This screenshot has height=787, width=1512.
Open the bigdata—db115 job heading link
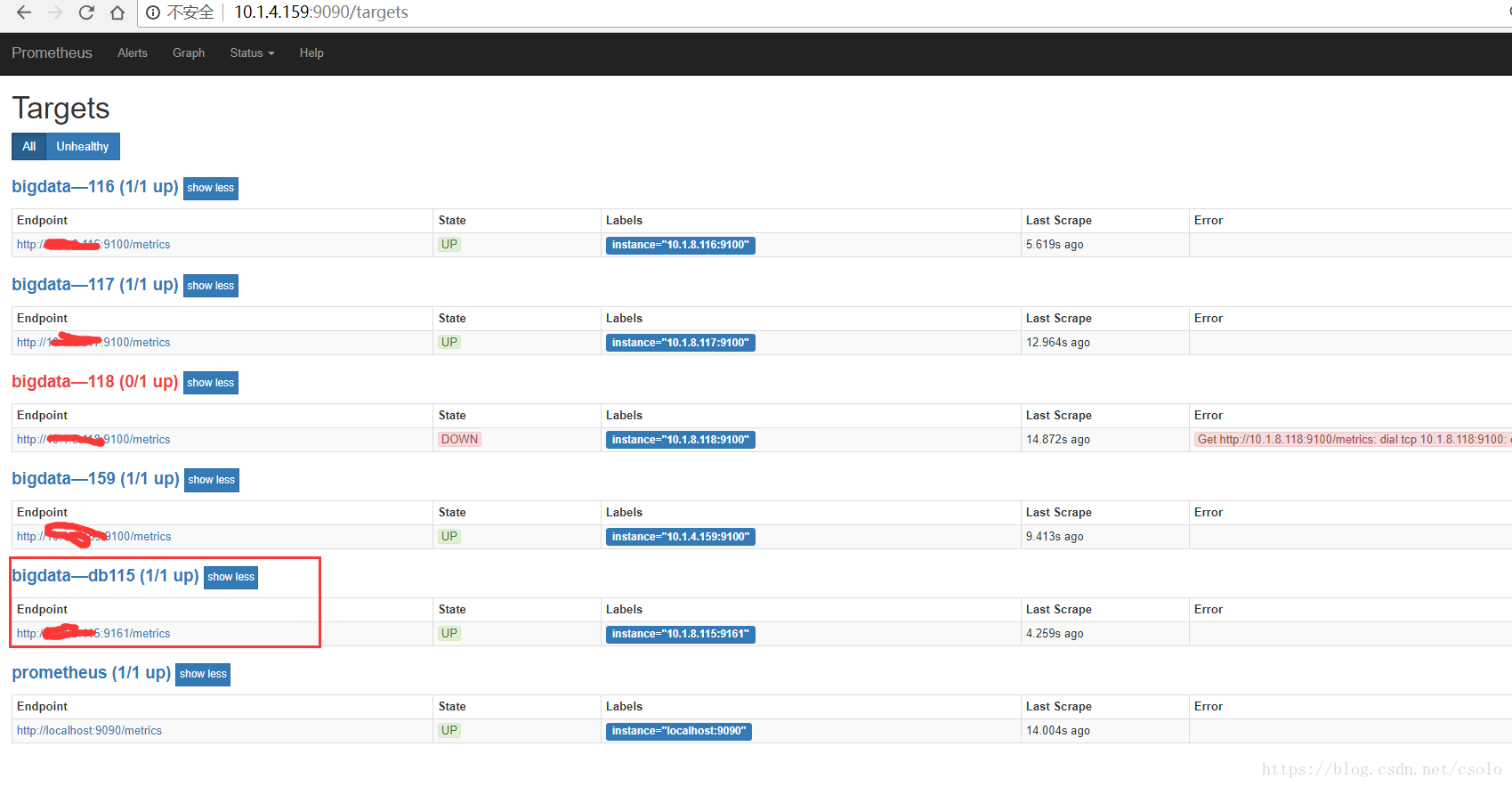[105, 576]
